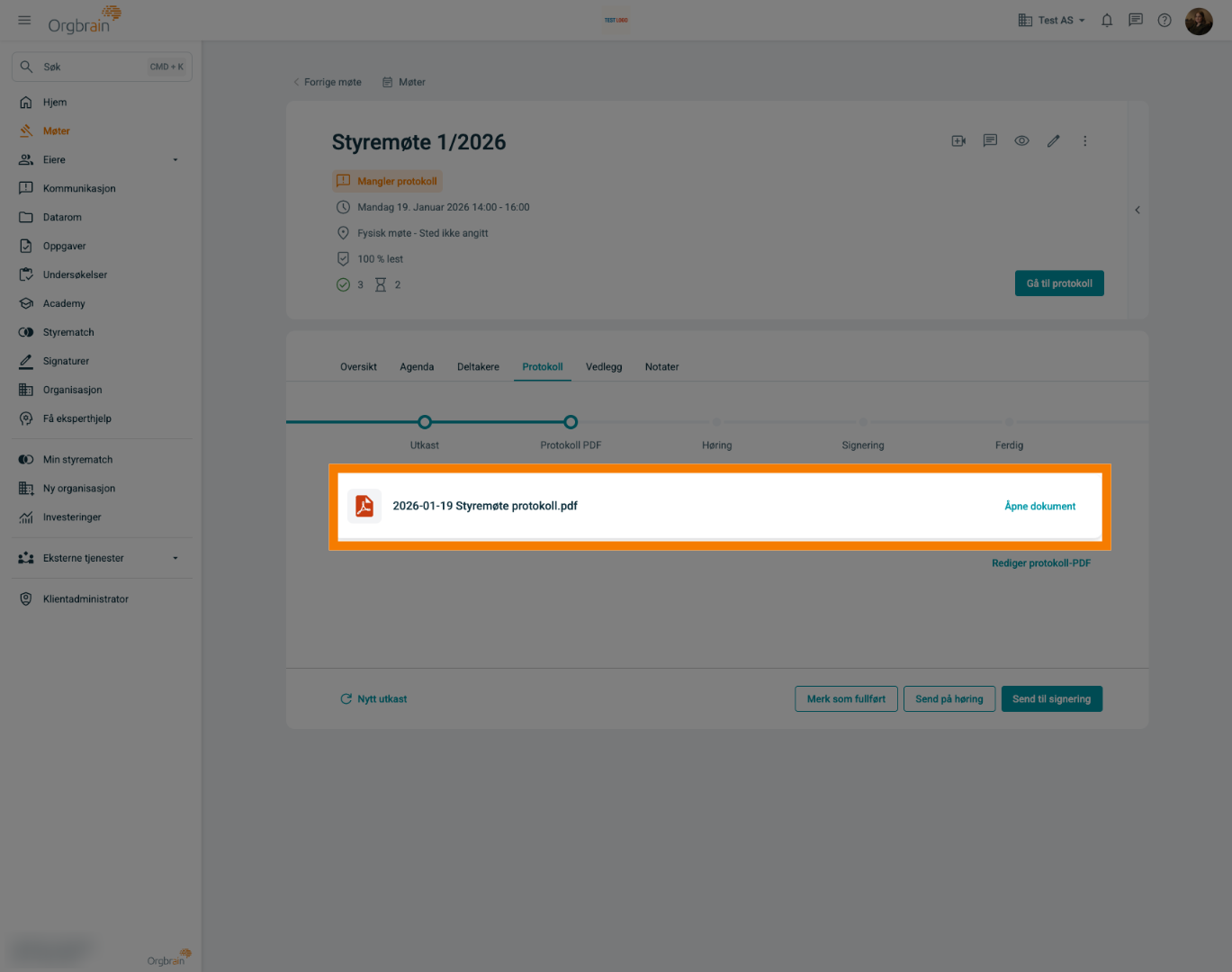Image resolution: width=1232 pixels, height=972 pixels.
Task: Open Oppgaver in sidebar
Action: coord(65,247)
